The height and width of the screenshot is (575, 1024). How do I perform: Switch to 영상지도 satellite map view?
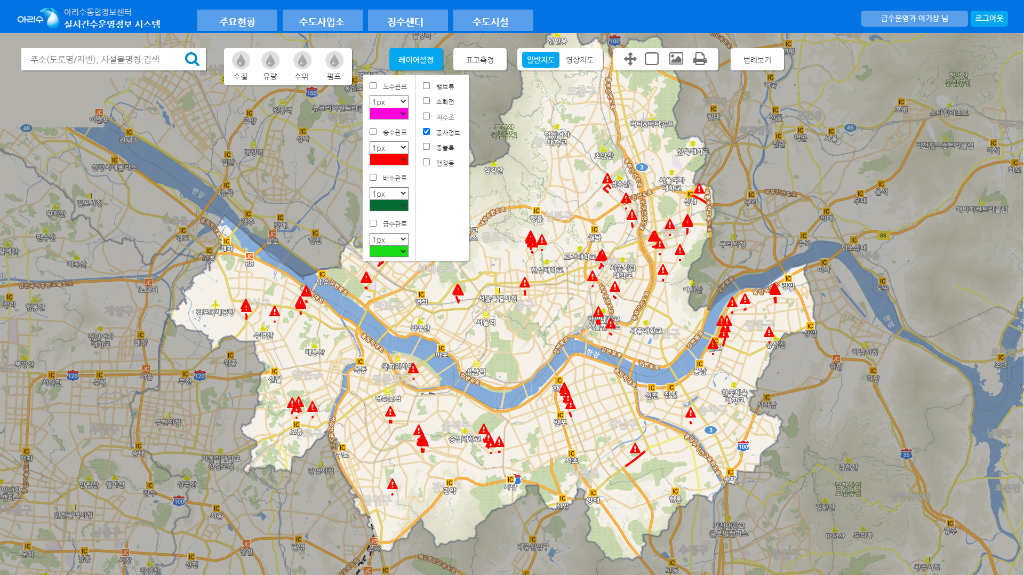(x=579, y=59)
